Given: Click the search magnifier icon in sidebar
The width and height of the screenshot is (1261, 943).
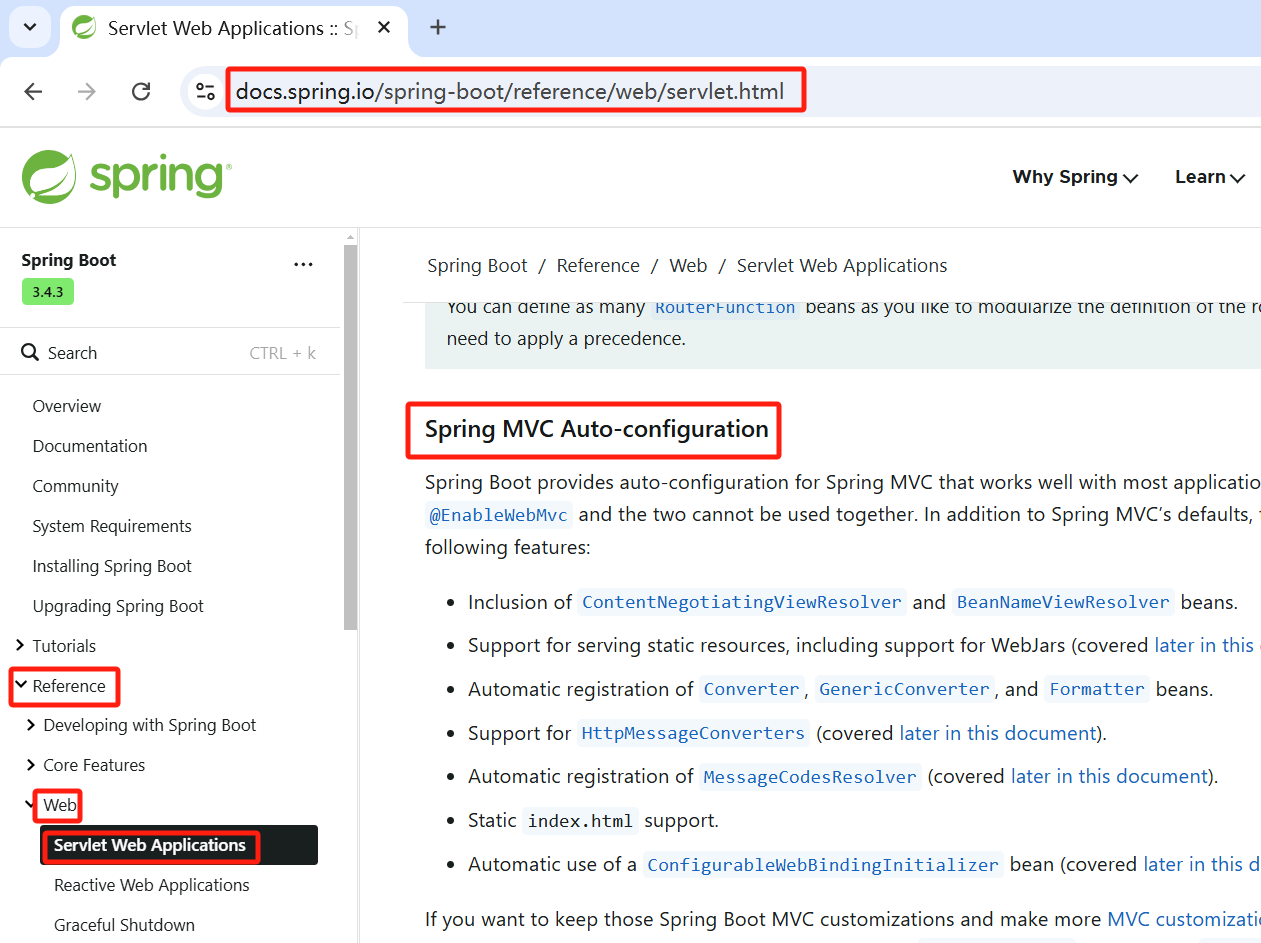Looking at the screenshot, I should (30, 353).
